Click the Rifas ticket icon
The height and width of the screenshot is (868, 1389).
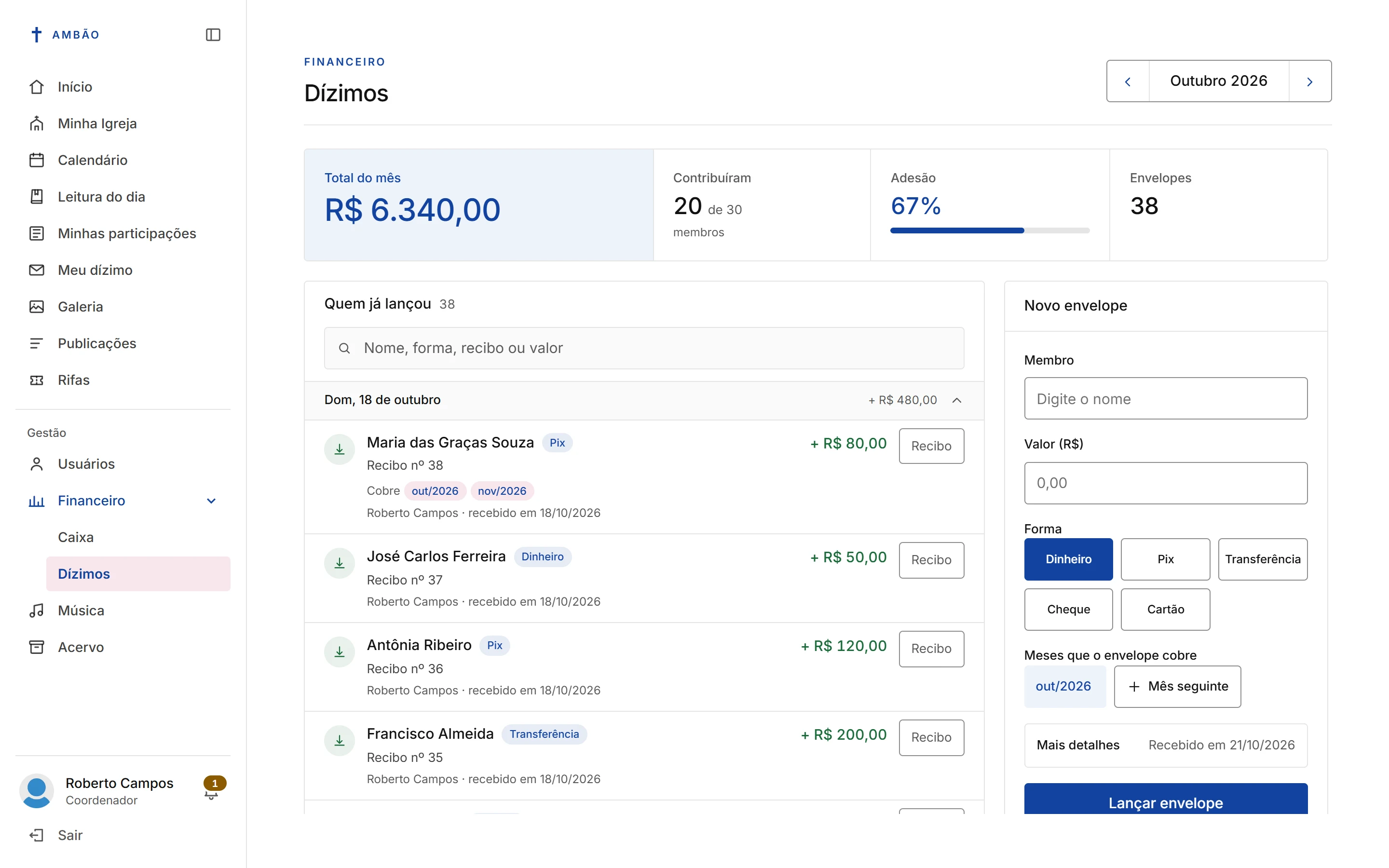(37, 380)
